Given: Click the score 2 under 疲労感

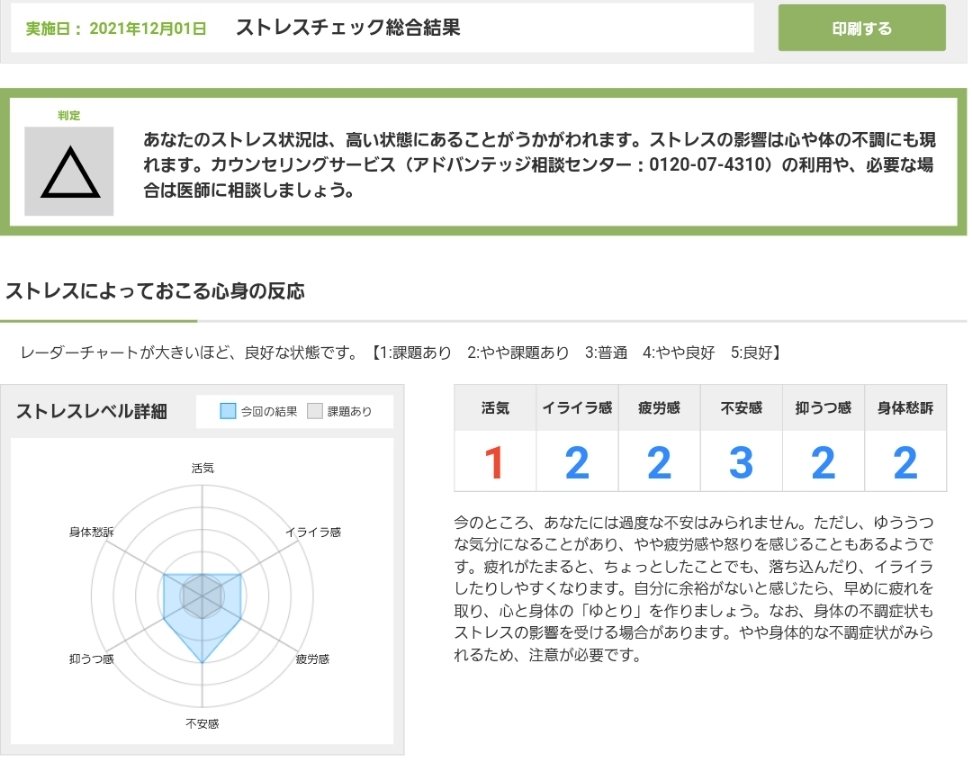Looking at the screenshot, I should pyautogui.click(x=659, y=463).
